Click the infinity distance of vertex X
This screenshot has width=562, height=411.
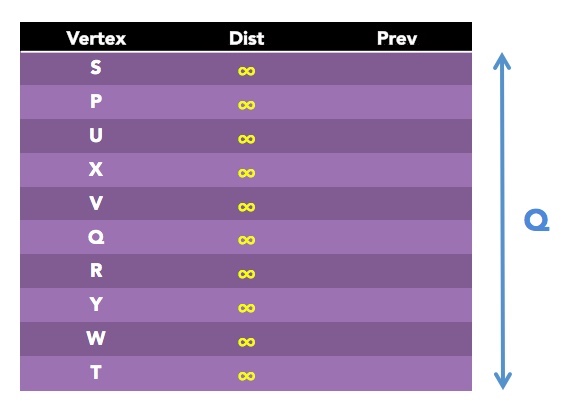[247, 173]
